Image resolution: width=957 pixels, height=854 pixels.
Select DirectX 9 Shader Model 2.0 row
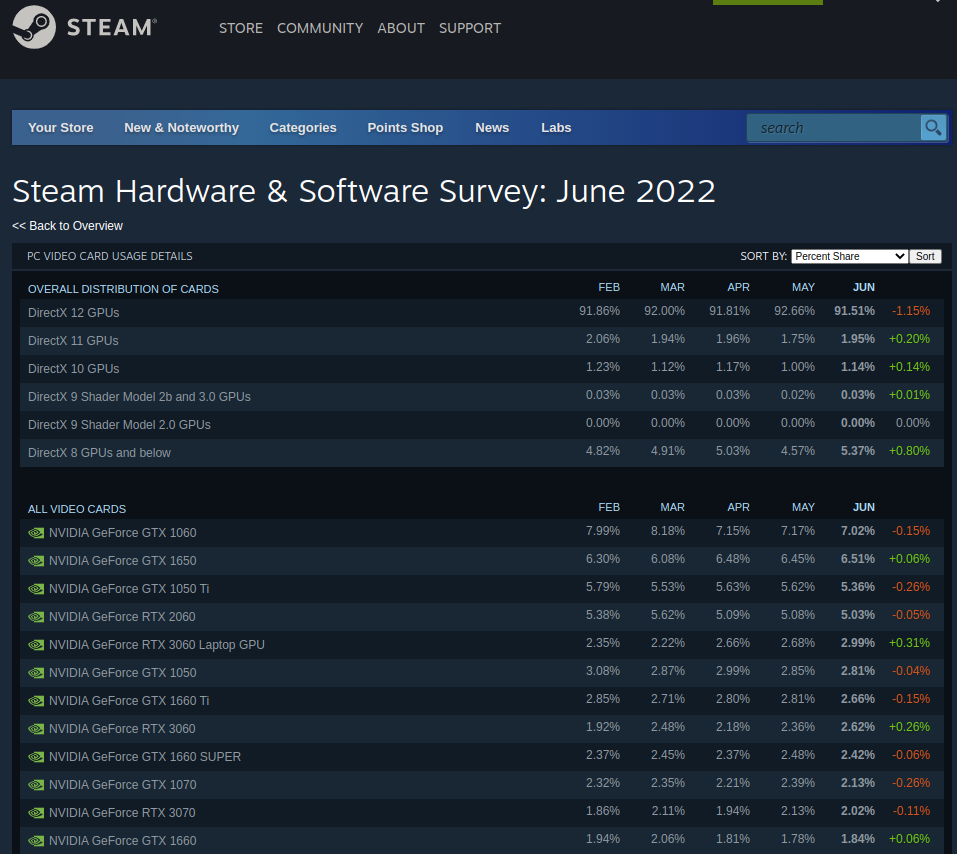pos(482,425)
